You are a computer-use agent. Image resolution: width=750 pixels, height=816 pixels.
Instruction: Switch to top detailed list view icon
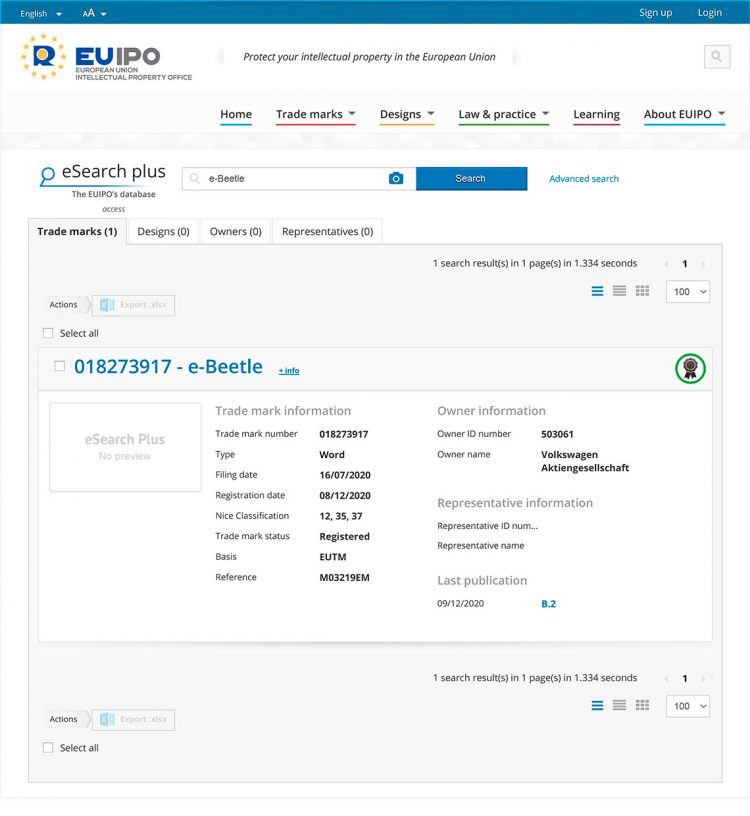click(x=597, y=291)
